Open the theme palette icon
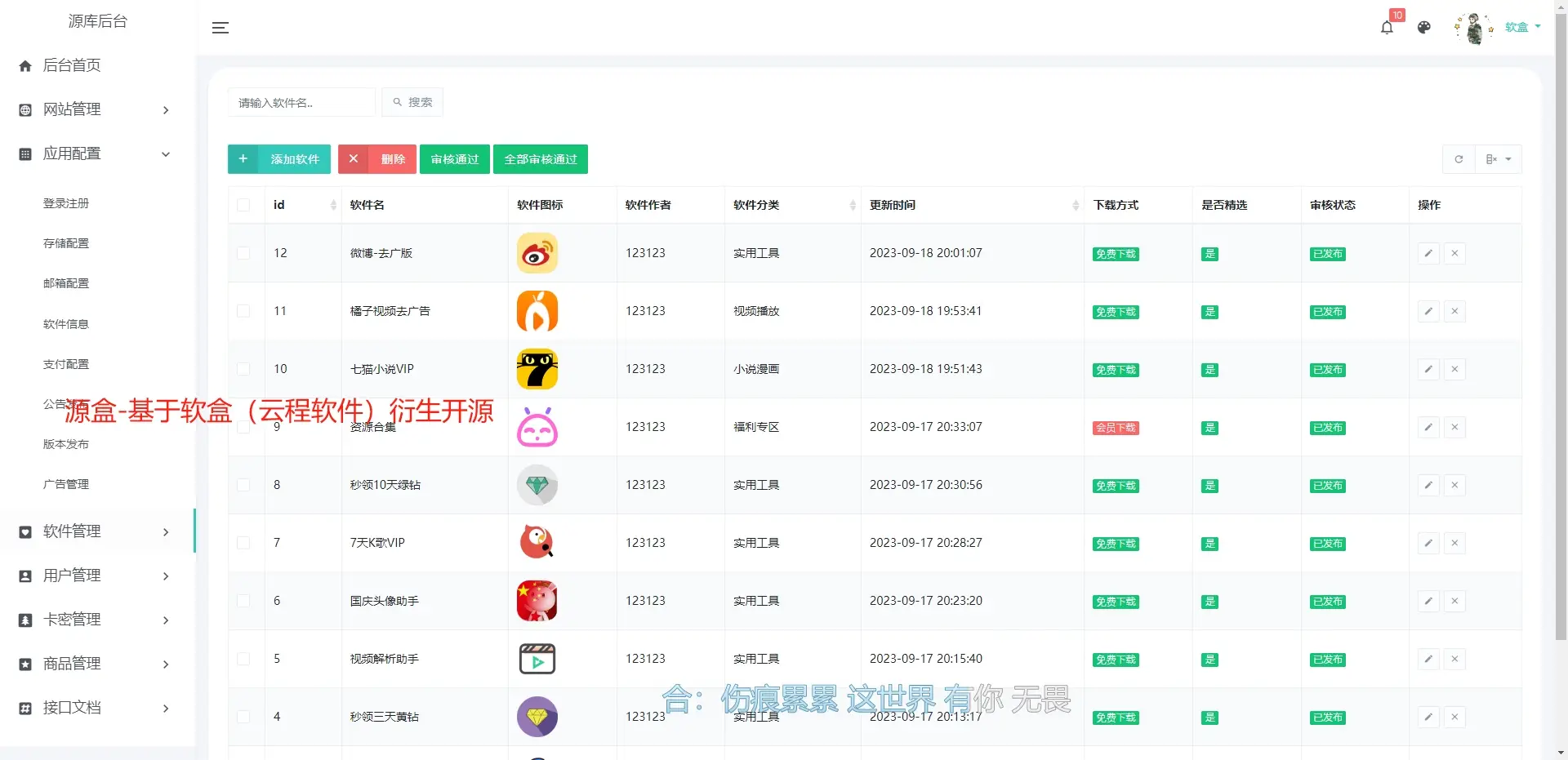Viewport: 1568px width, 760px height. point(1424,28)
